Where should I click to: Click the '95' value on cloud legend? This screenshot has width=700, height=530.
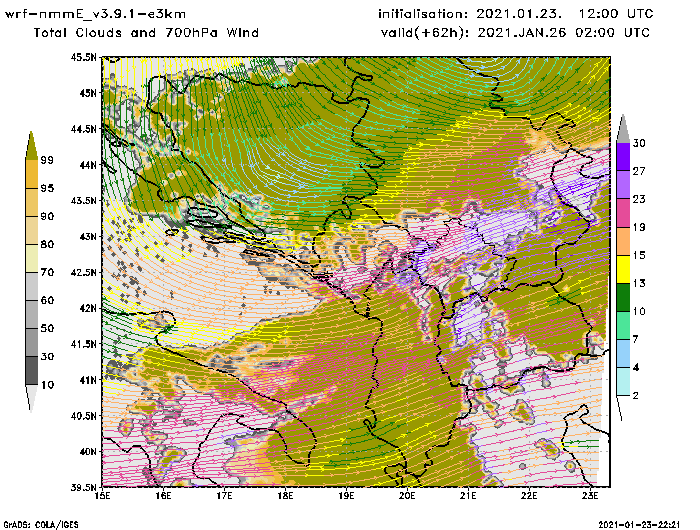[x=47, y=188]
